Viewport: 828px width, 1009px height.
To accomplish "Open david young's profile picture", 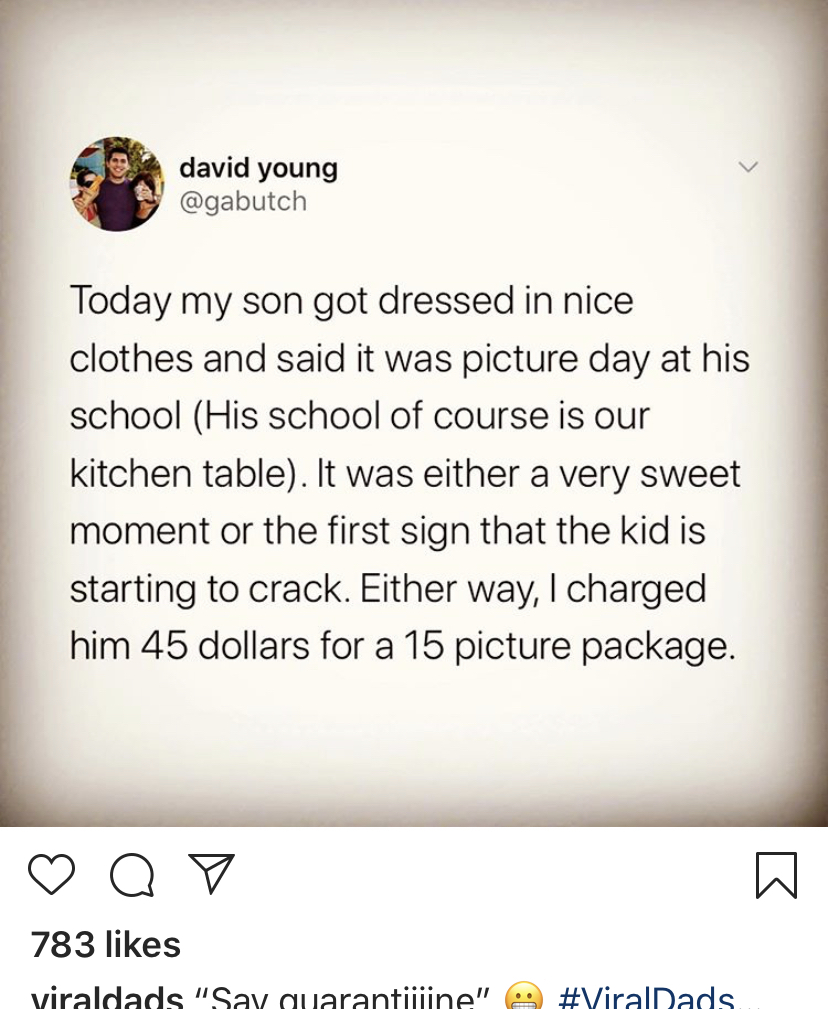I will point(117,184).
